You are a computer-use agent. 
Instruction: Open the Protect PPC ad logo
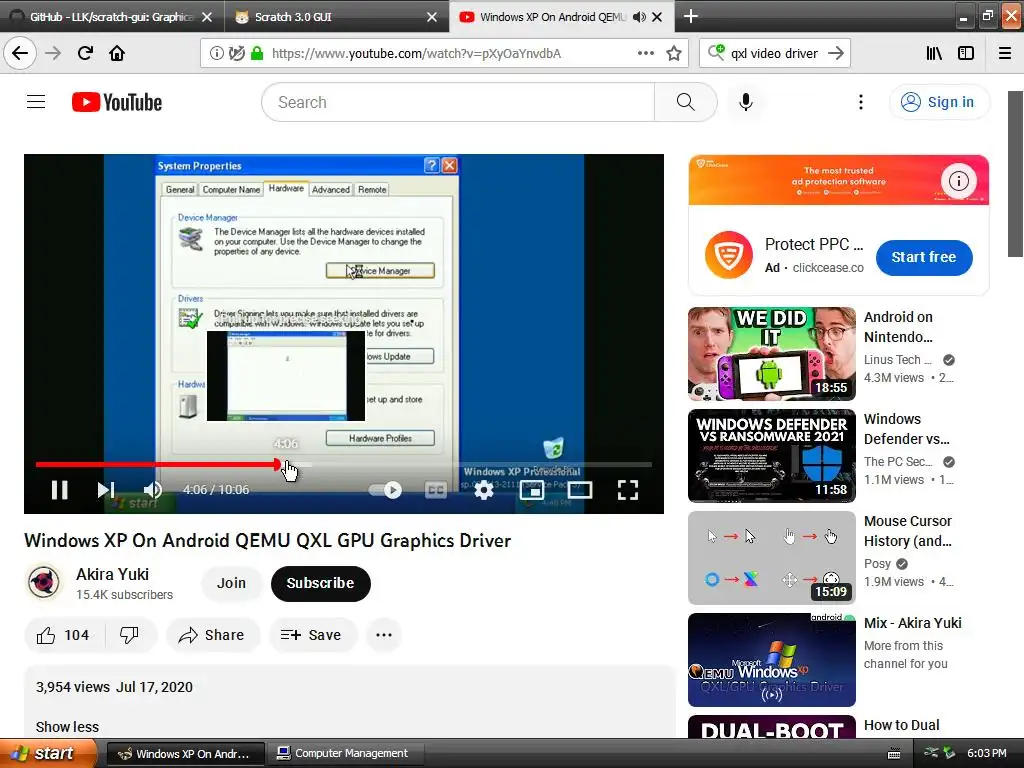pyautogui.click(x=729, y=255)
